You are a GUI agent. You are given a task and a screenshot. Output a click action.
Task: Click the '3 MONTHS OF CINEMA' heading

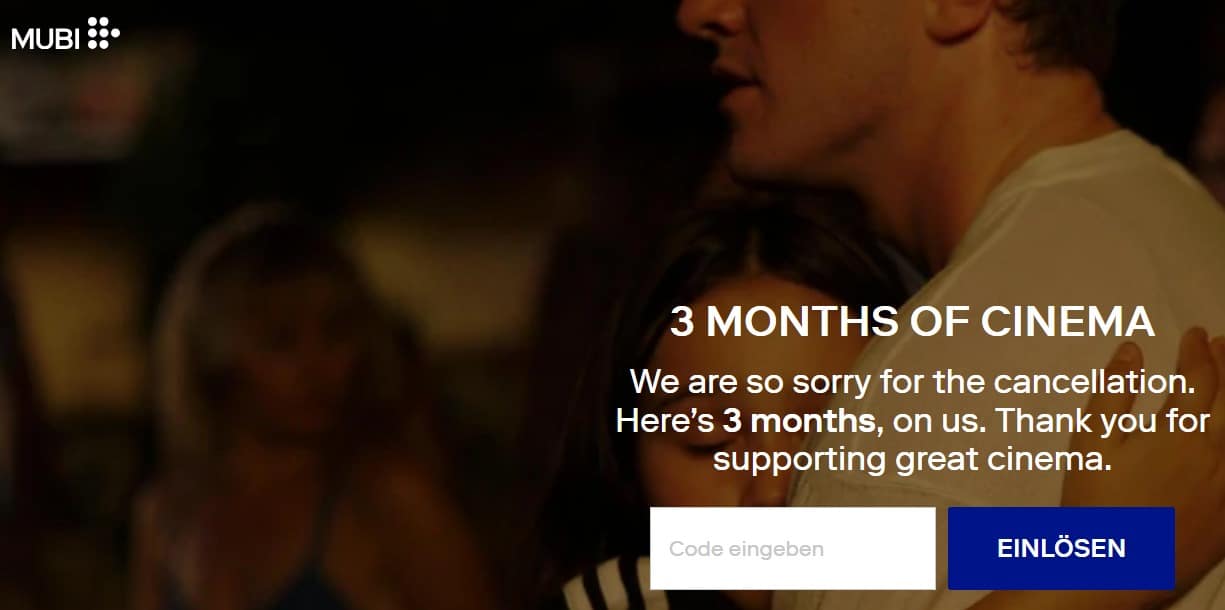[912, 323]
